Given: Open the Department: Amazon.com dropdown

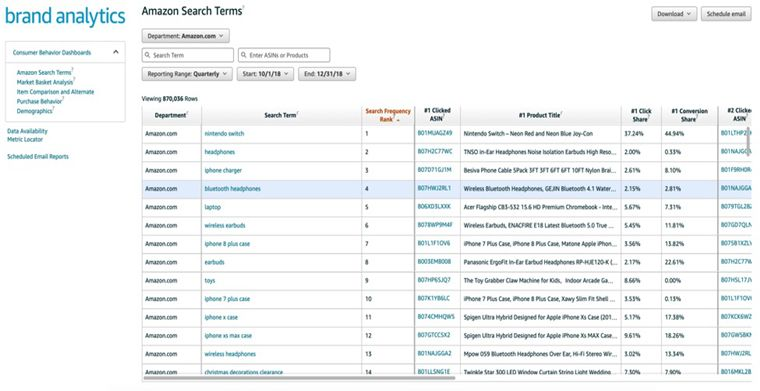Looking at the screenshot, I should (x=186, y=36).
